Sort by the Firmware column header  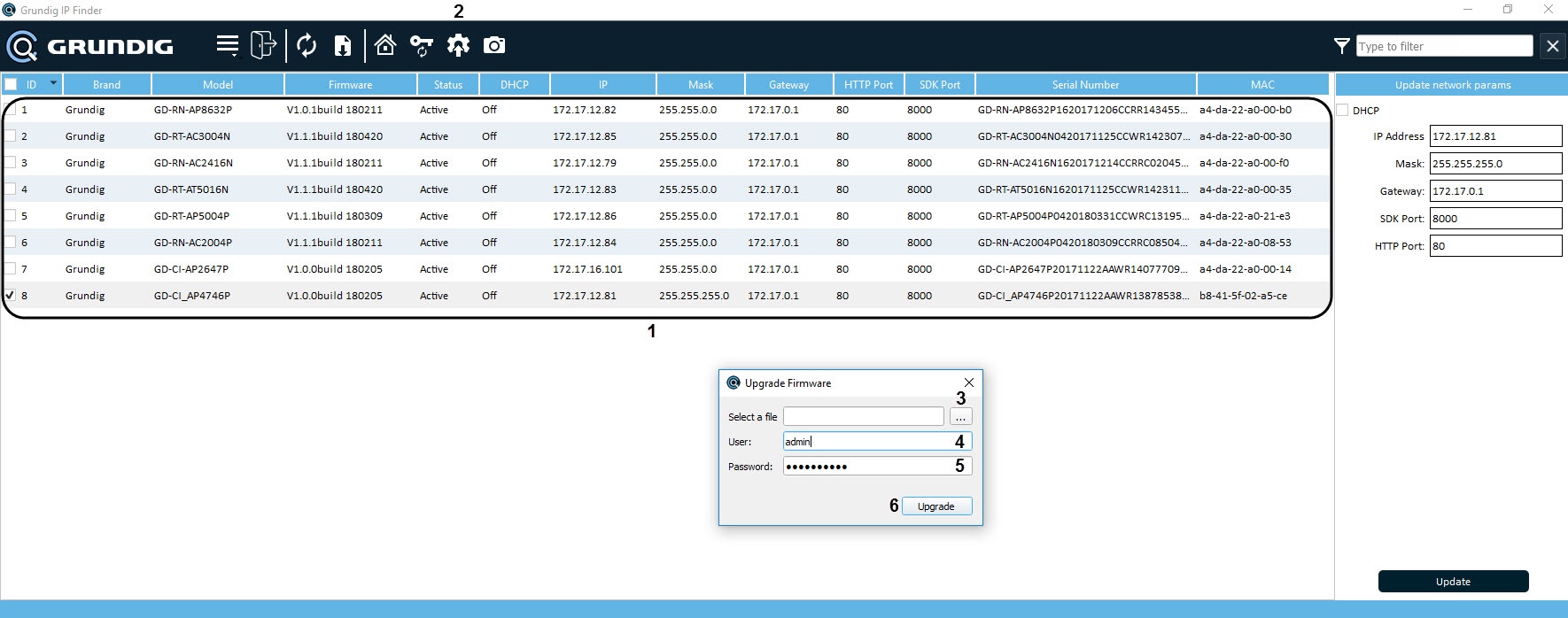[350, 84]
